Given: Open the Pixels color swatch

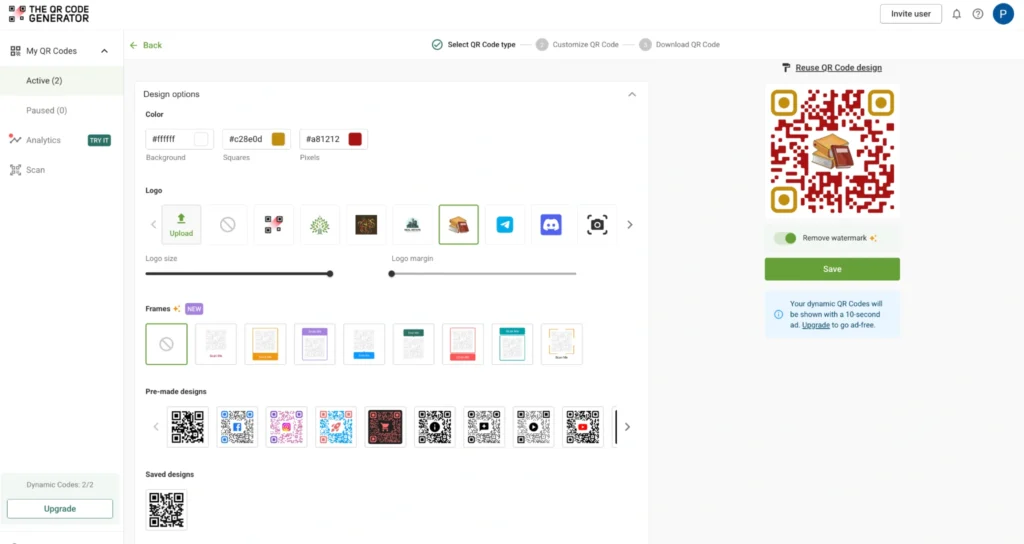Looking at the screenshot, I should tap(355, 139).
